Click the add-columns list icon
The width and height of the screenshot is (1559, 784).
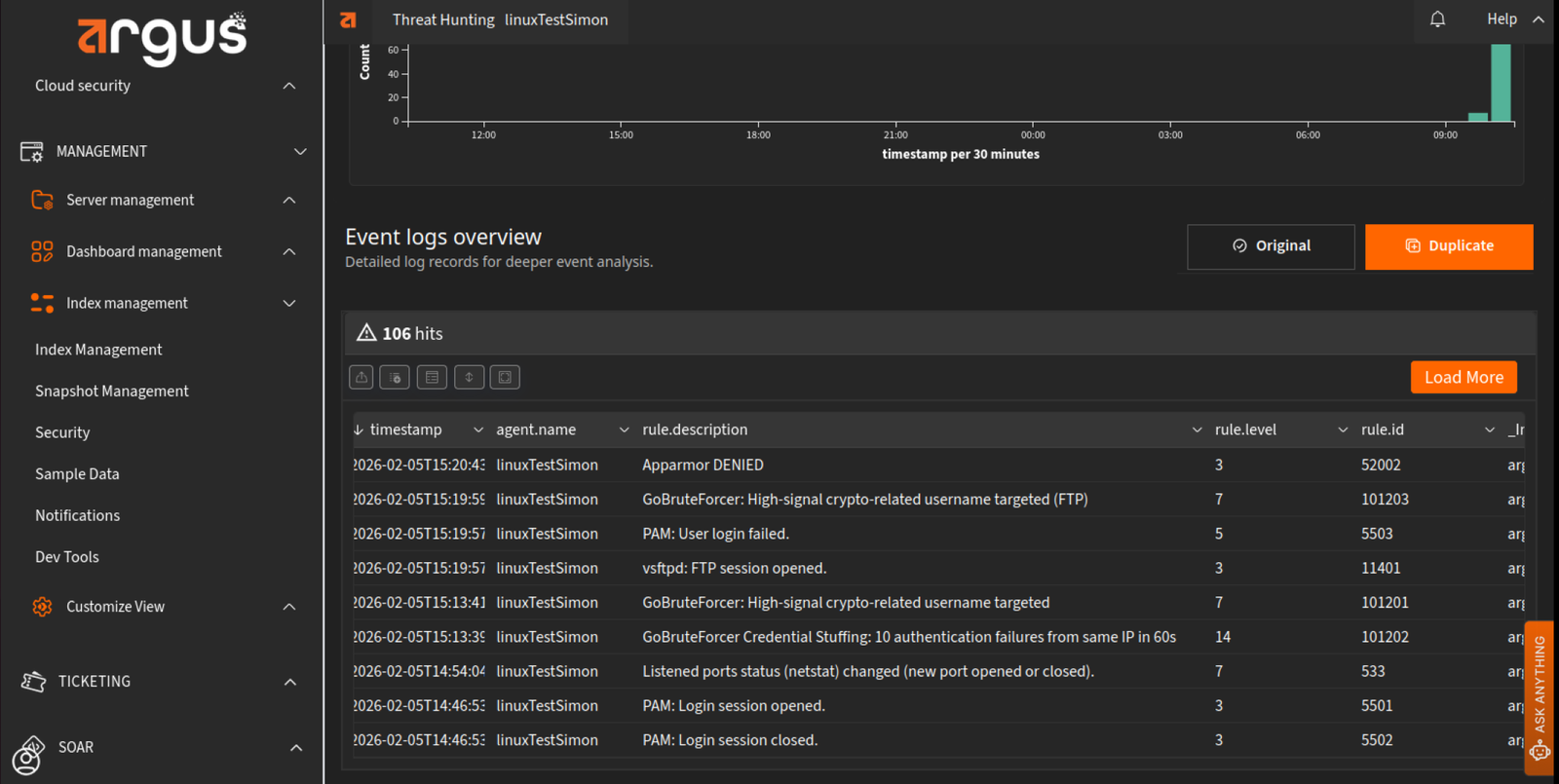point(395,377)
